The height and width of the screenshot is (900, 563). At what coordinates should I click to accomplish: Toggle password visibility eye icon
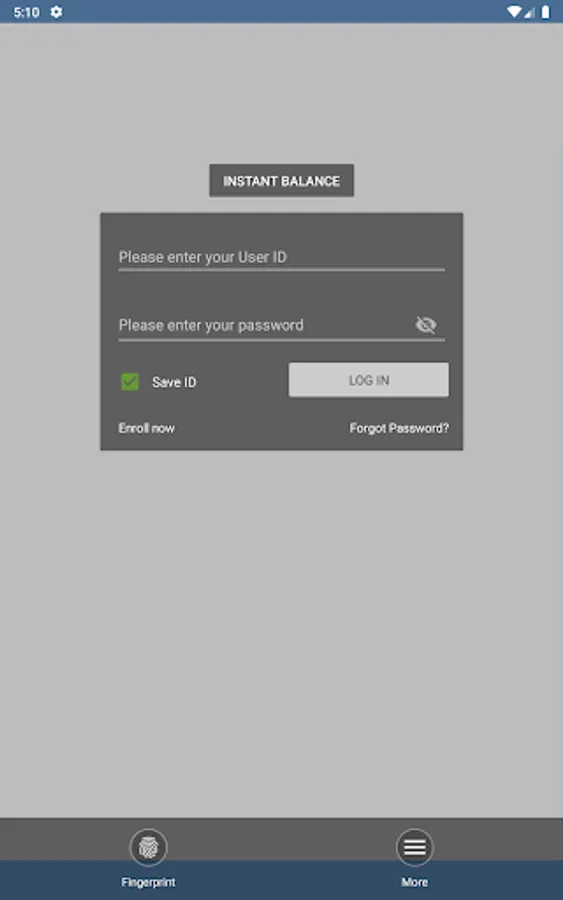pyautogui.click(x=426, y=325)
